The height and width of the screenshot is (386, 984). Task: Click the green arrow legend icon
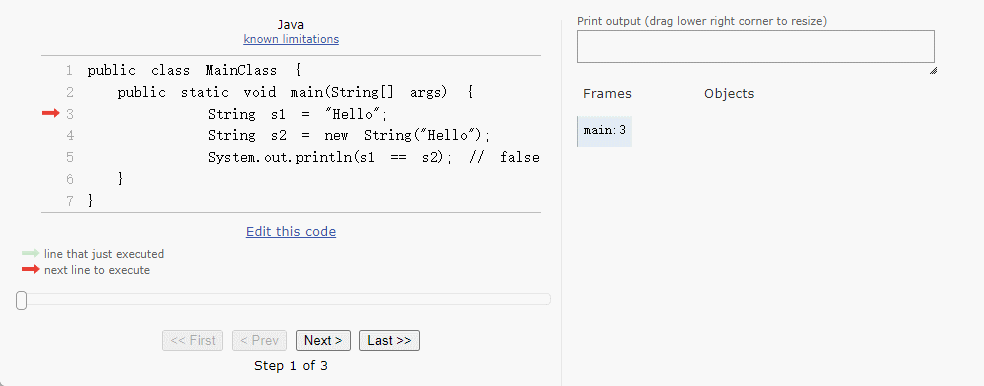click(30, 254)
